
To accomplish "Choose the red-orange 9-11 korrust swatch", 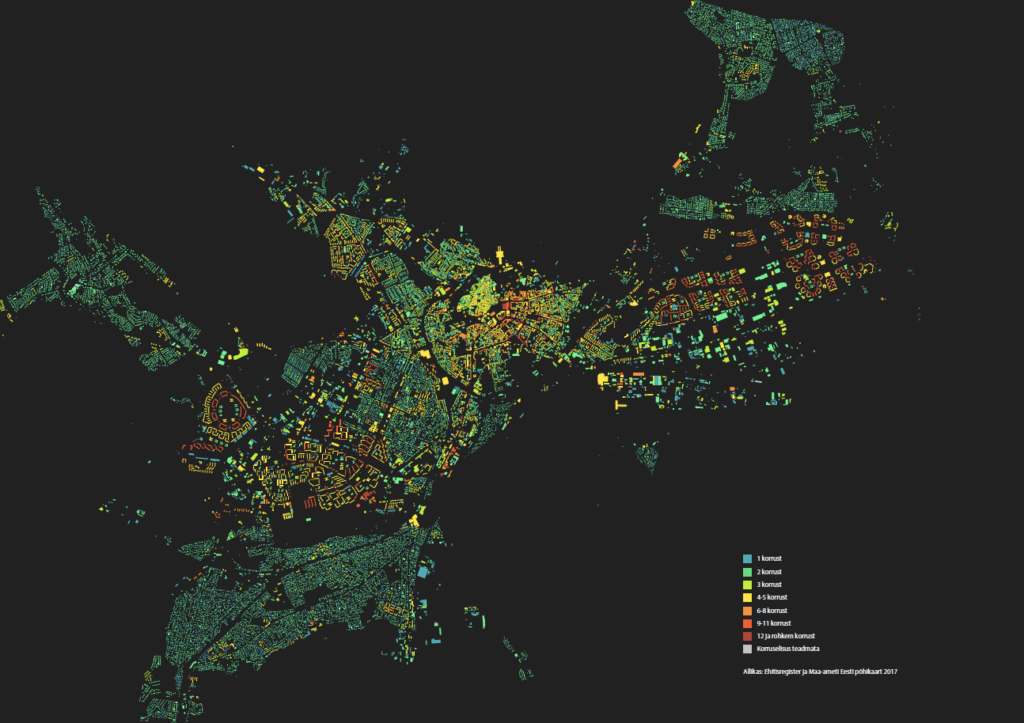I will point(747,623).
